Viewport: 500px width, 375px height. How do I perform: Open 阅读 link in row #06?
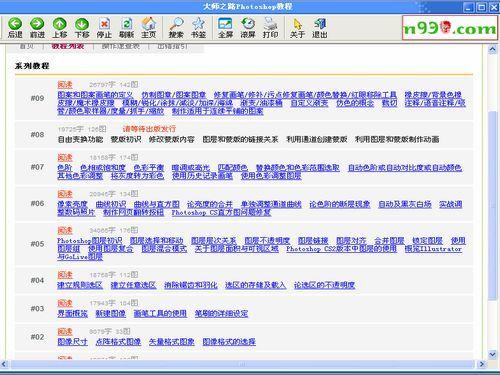65,194
